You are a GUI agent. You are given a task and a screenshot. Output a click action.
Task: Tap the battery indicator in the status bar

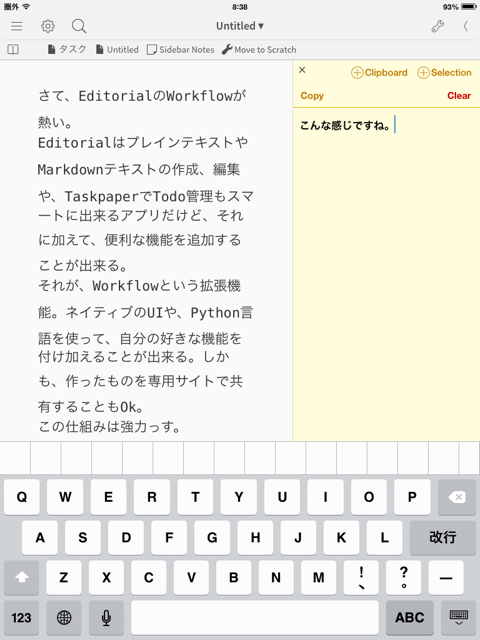point(469,7)
